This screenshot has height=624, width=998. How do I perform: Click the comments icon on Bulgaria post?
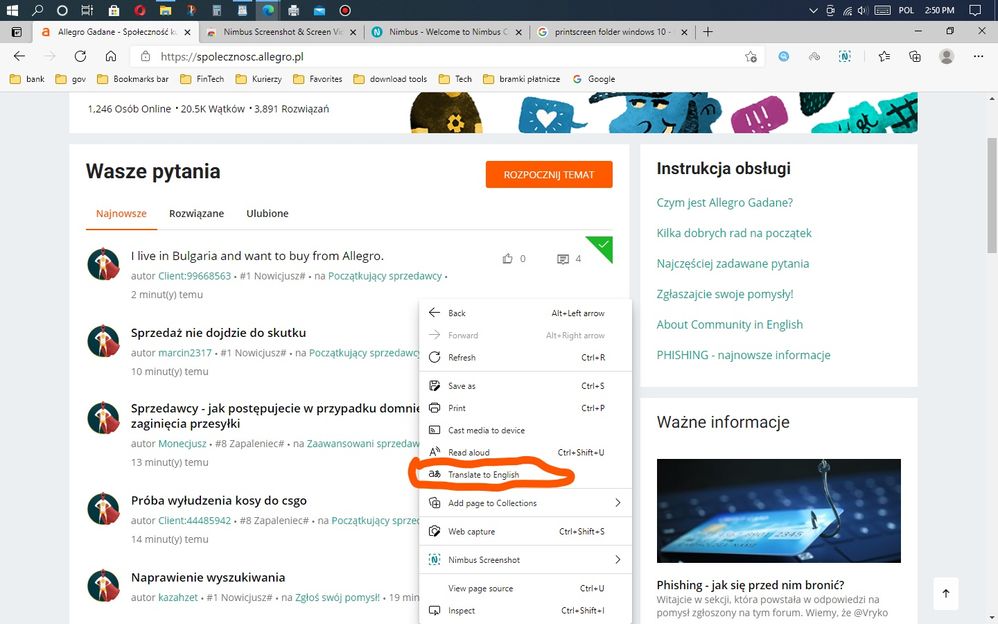563,259
